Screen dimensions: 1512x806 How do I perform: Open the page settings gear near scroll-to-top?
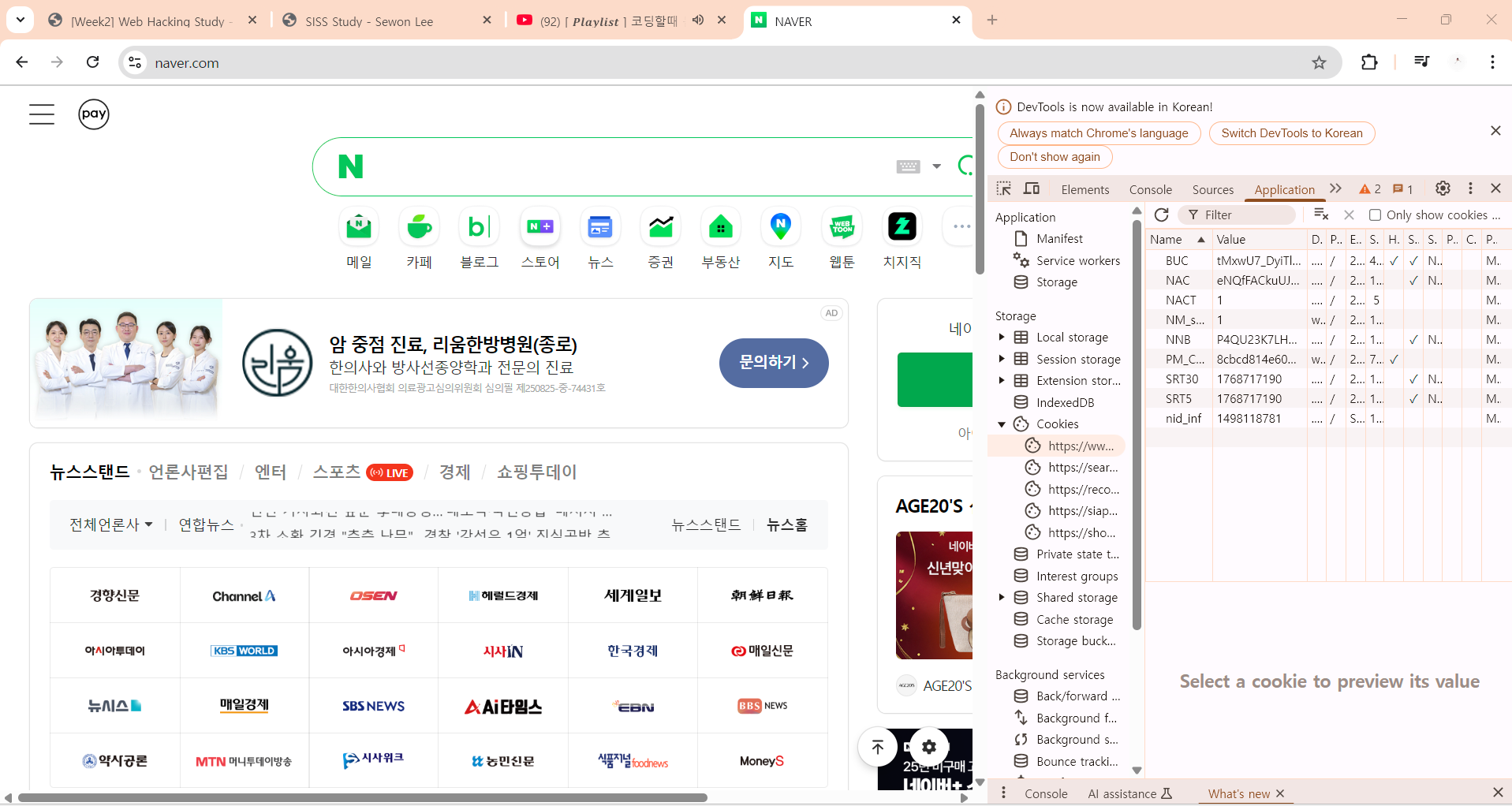(x=928, y=746)
